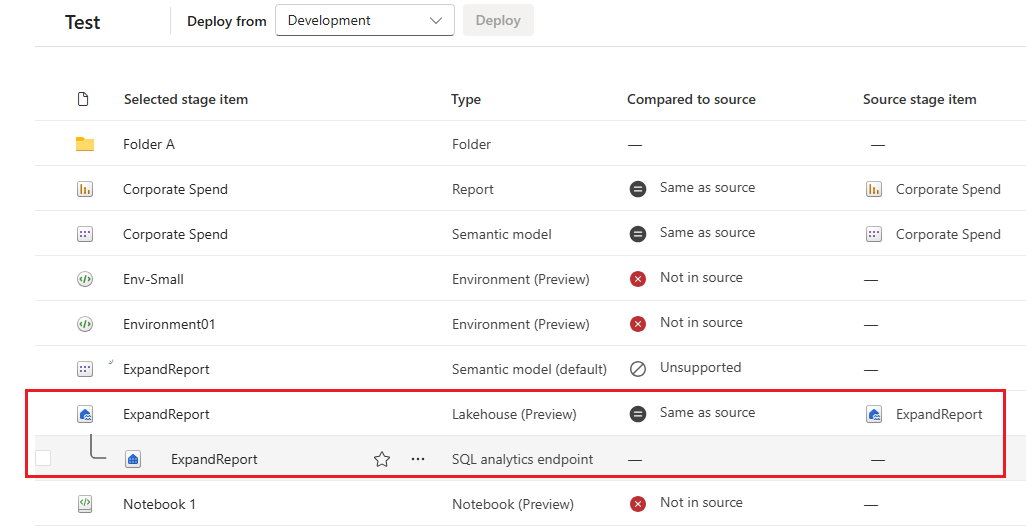Click the Notebook 1 notebook icon

pyautogui.click(x=85, y=504)
